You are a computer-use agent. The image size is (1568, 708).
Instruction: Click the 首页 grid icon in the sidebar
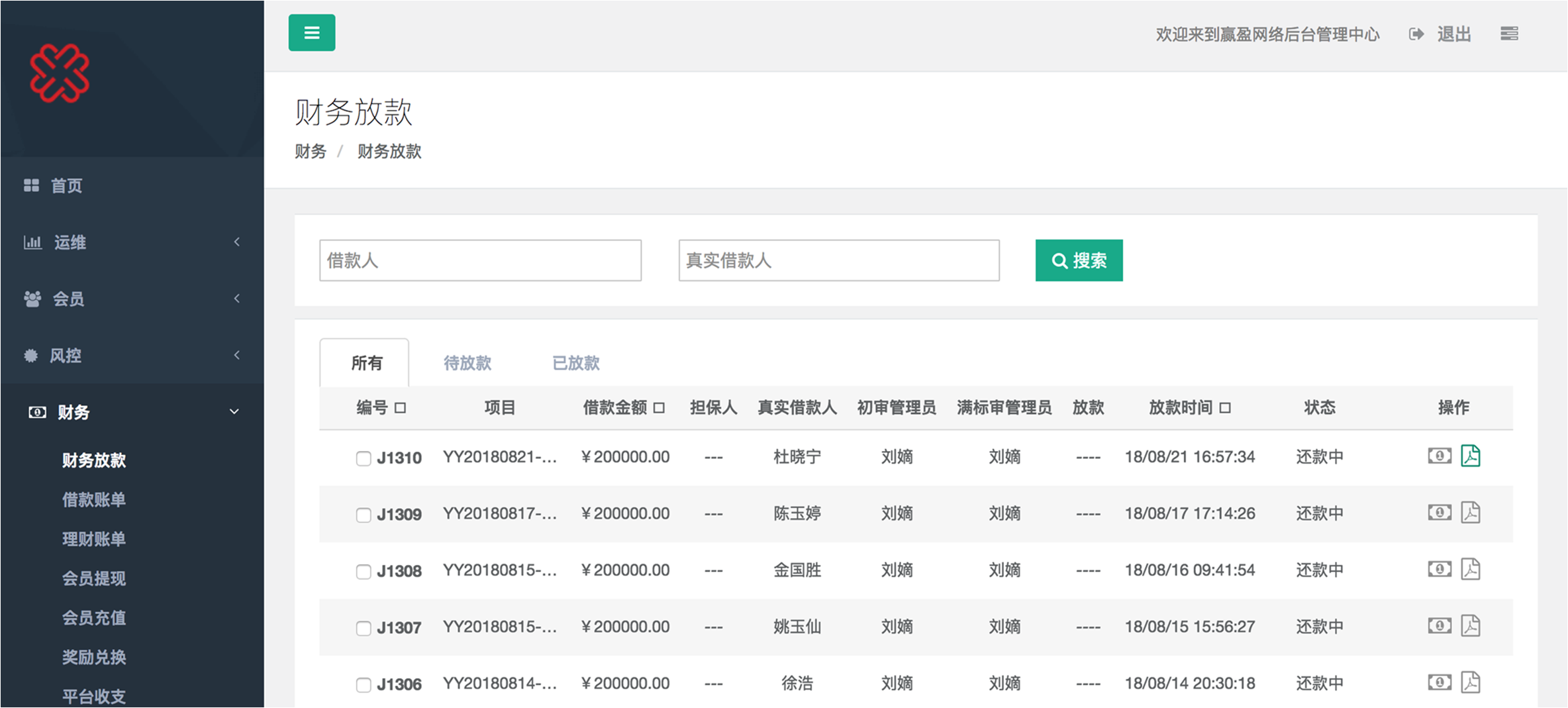(x=31, y=185)
